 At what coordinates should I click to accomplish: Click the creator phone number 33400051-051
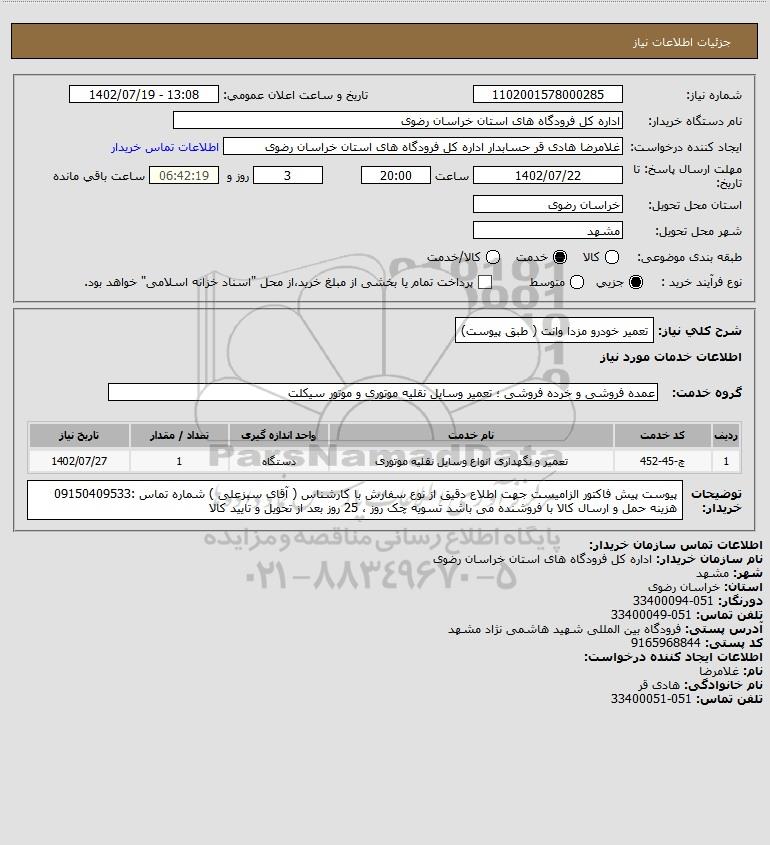coord(650,698)
